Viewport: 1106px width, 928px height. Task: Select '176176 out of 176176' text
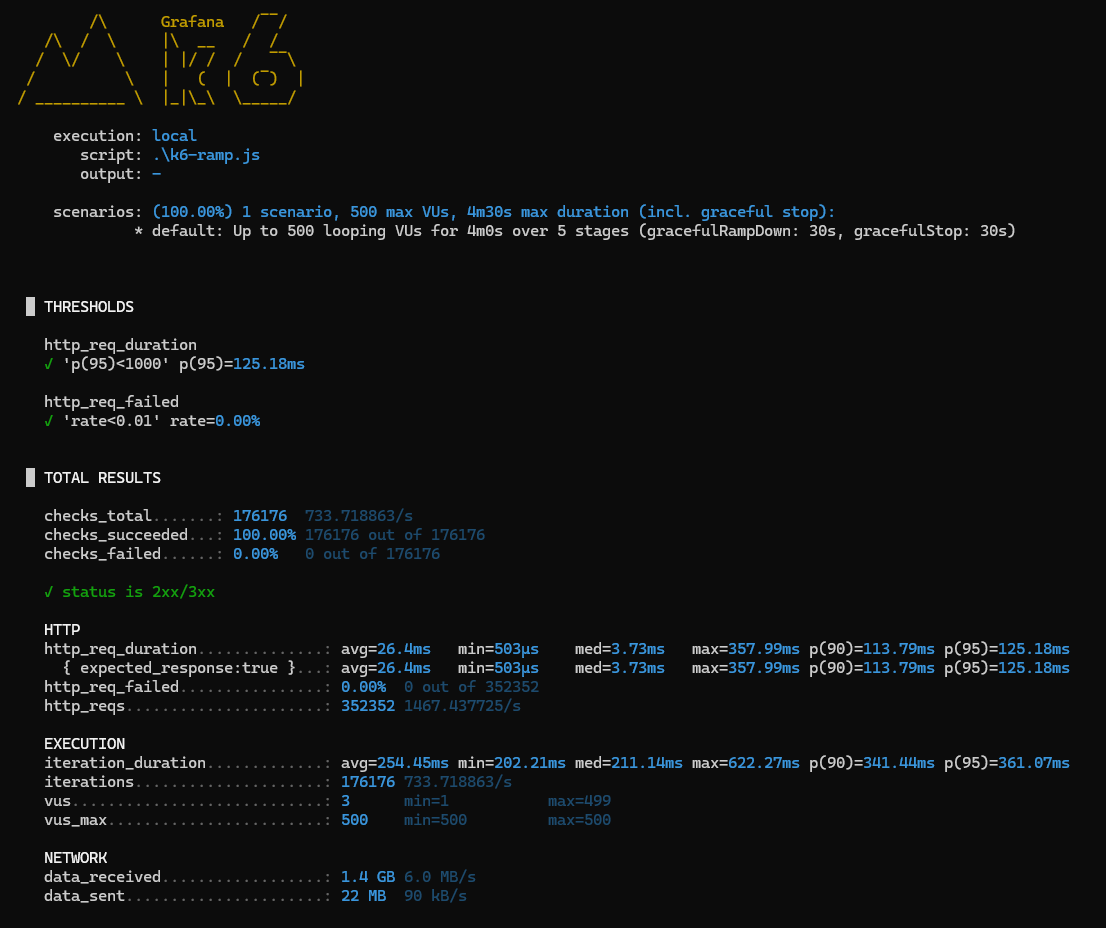[395, 535]
